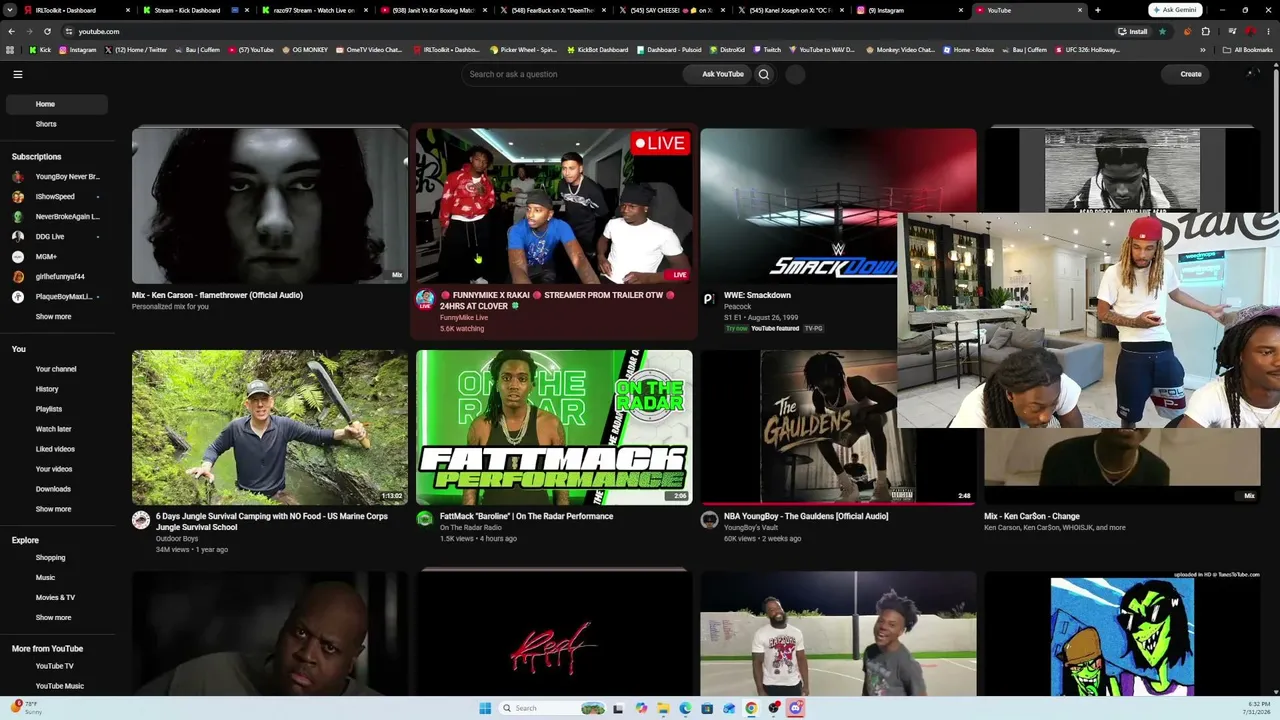Play the Ken Carson flamethrower mix thumbnail
The height and width of the screenshot is (720, 1280).
pos(269,205)
